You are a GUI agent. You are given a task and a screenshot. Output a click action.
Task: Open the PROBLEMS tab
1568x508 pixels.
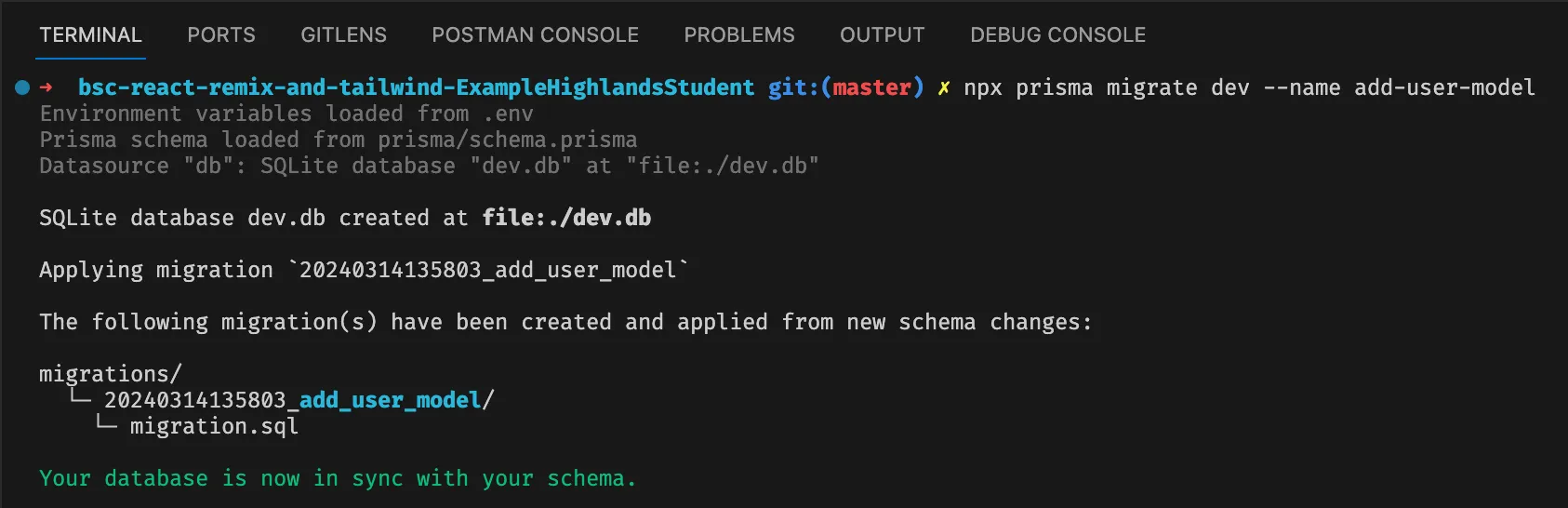(x=739, y=35)
